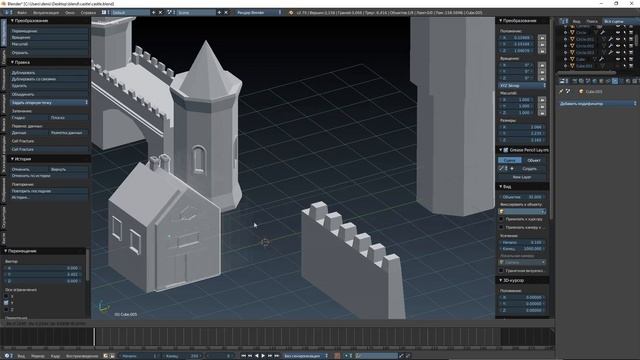640x360 pixels.
Task: Toggle the lock camera to view checkbox
Action: [502, 227]
